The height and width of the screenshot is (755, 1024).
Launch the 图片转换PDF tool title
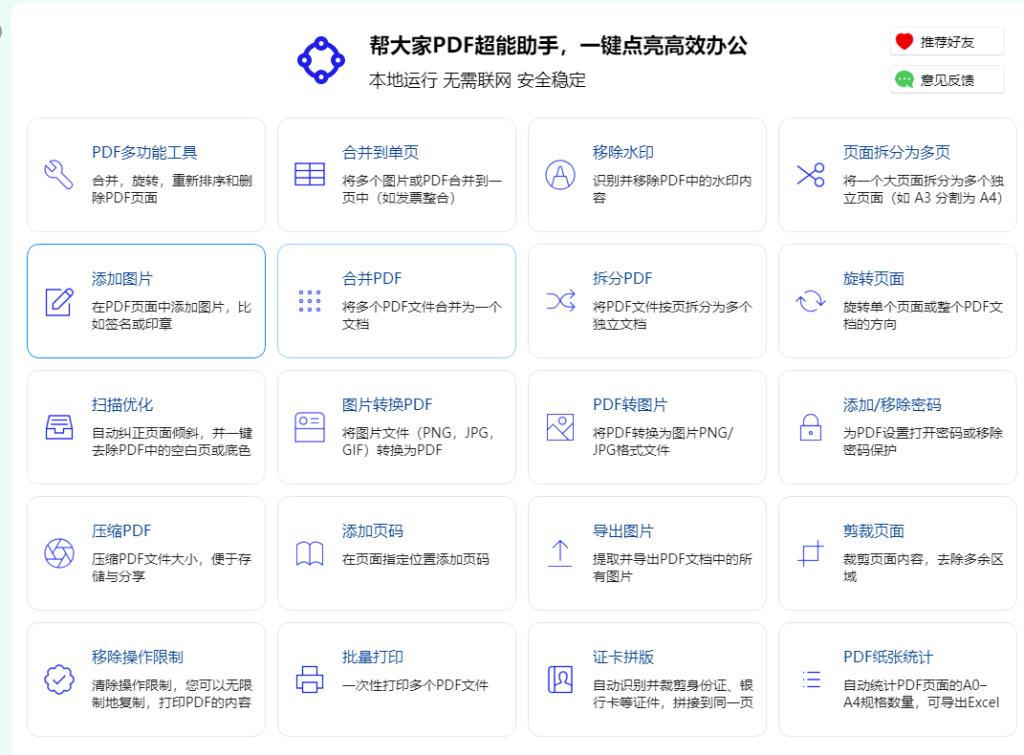(x=387, y=405)
